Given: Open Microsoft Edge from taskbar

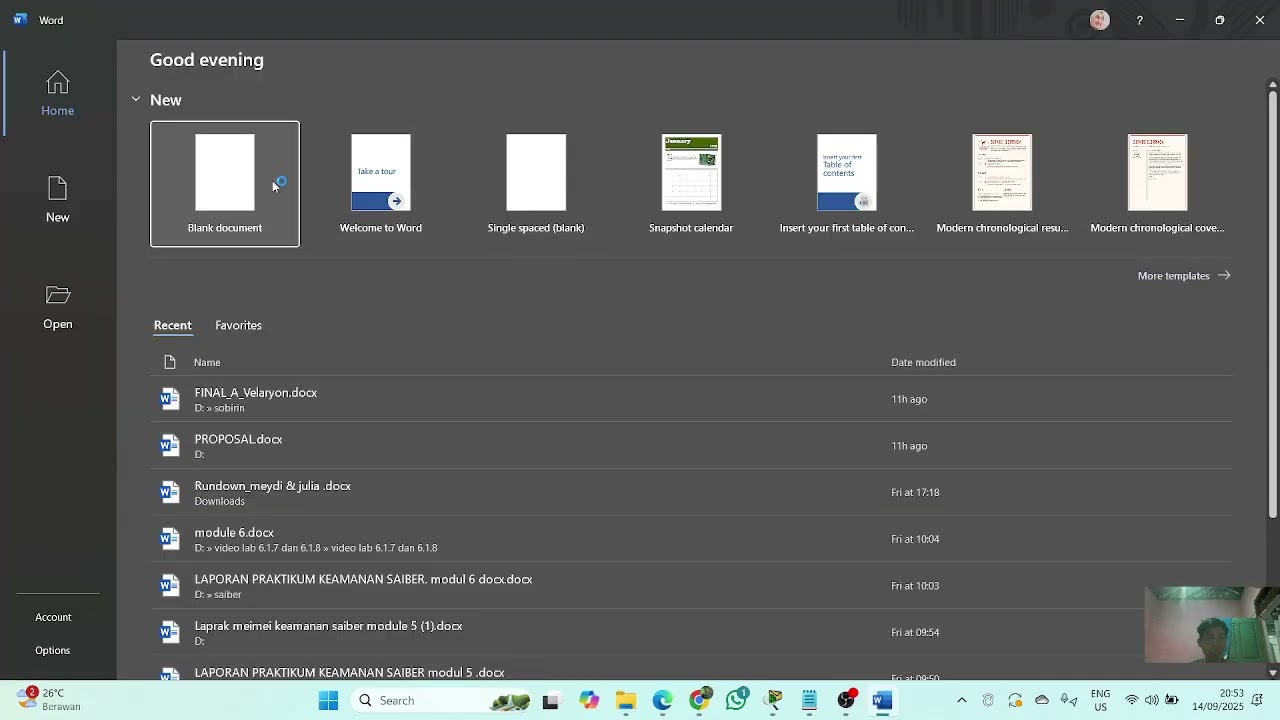Looking at the screenshot, I should tap(663, 701).
